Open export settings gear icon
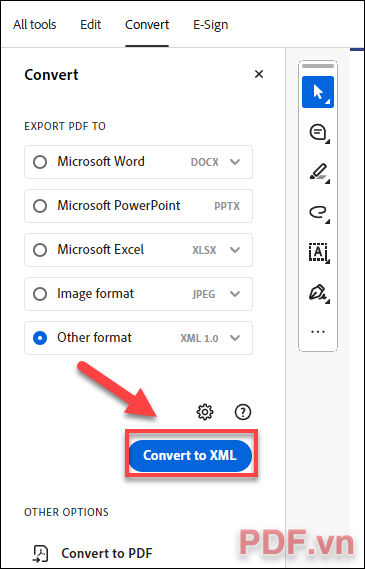This screenshot has height=569, width=365. [x=205, y=412]
